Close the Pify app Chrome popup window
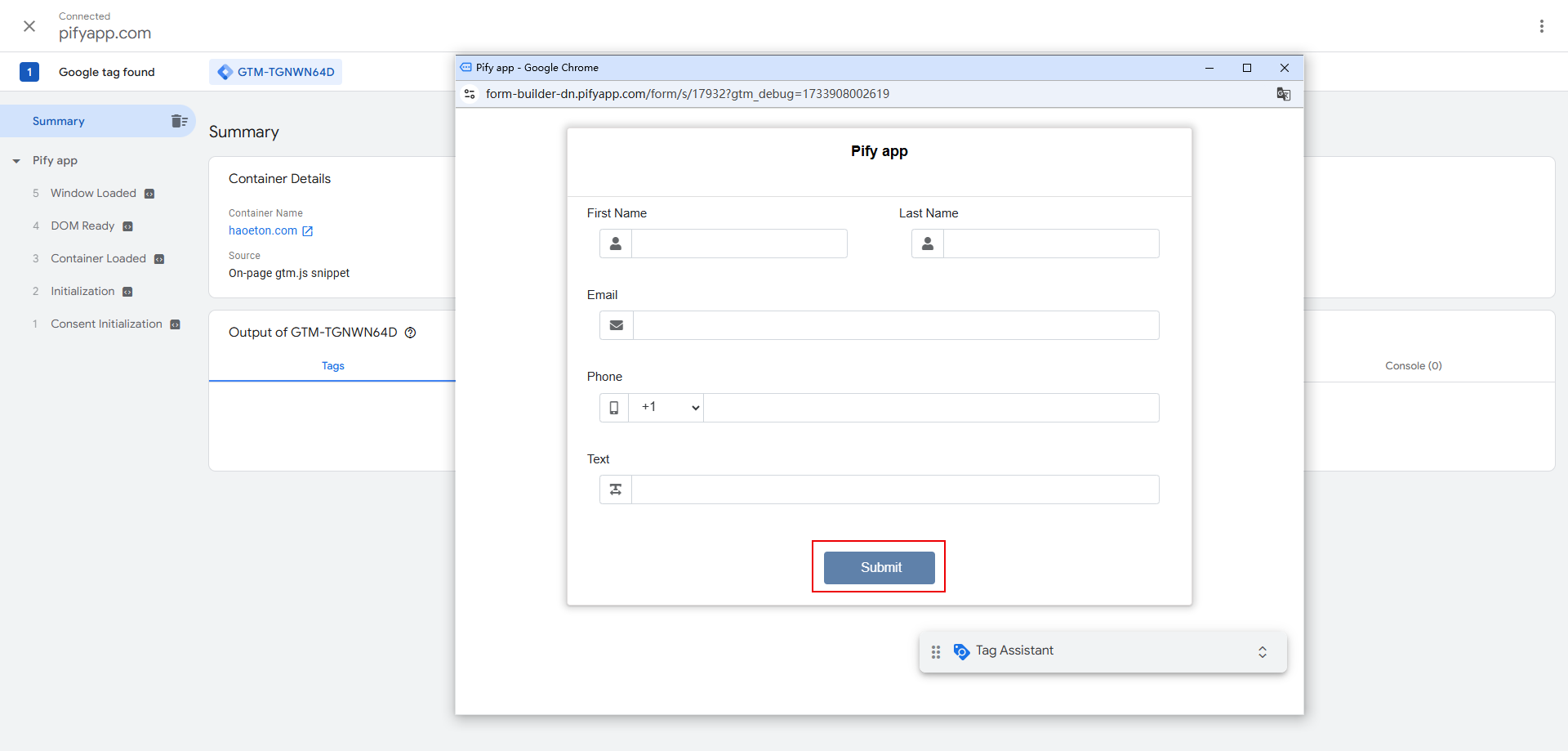This screenshot has height=751, width=1568. (x=1285, y=68)
